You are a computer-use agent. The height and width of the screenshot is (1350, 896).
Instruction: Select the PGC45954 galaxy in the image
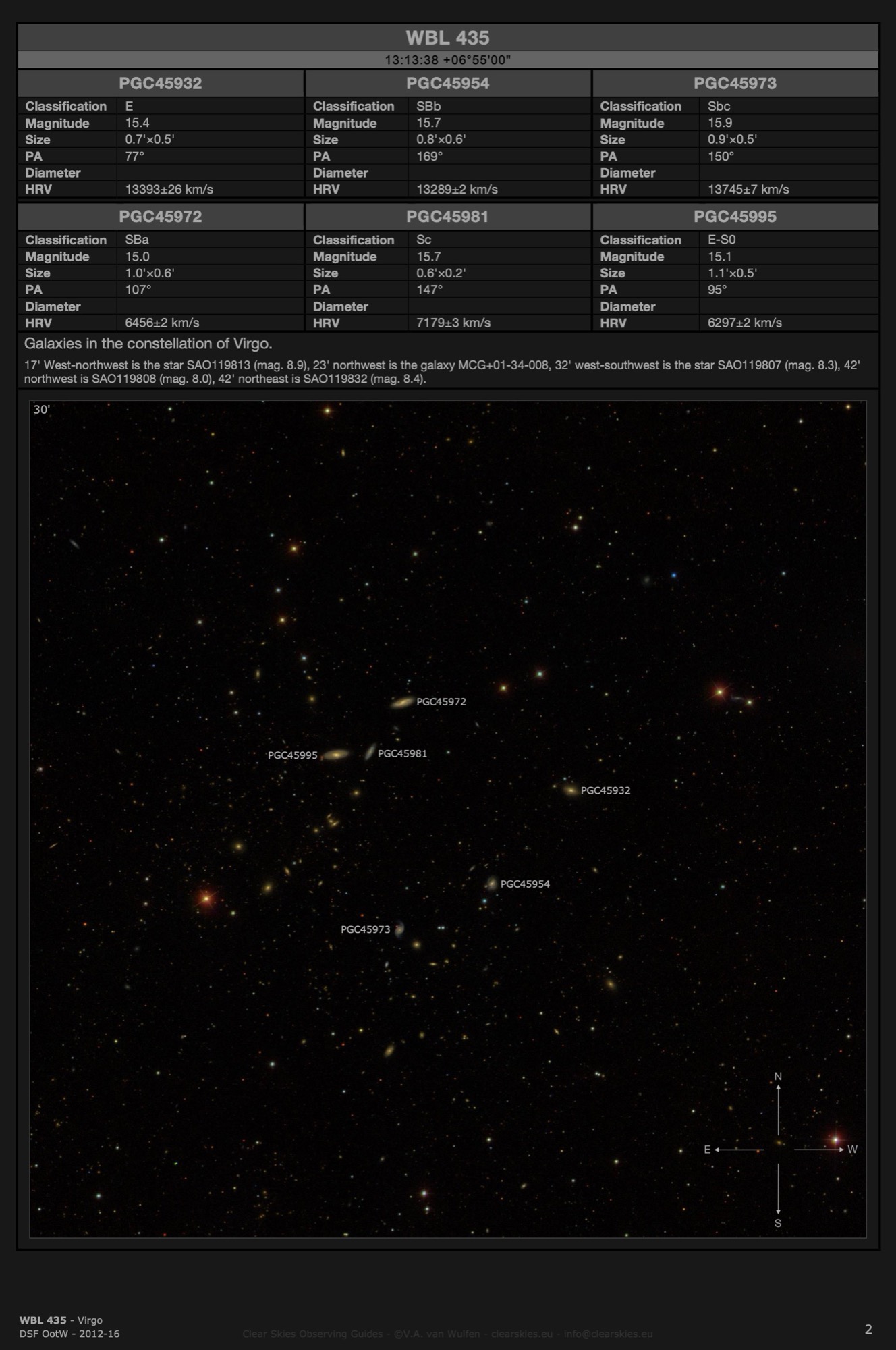click(x=492, y=884)
